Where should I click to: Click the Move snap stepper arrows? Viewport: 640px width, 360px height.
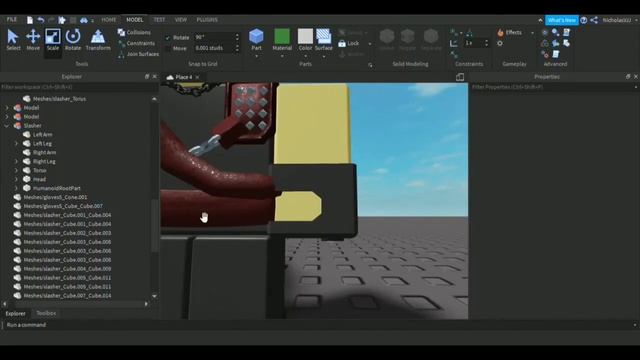237,48
